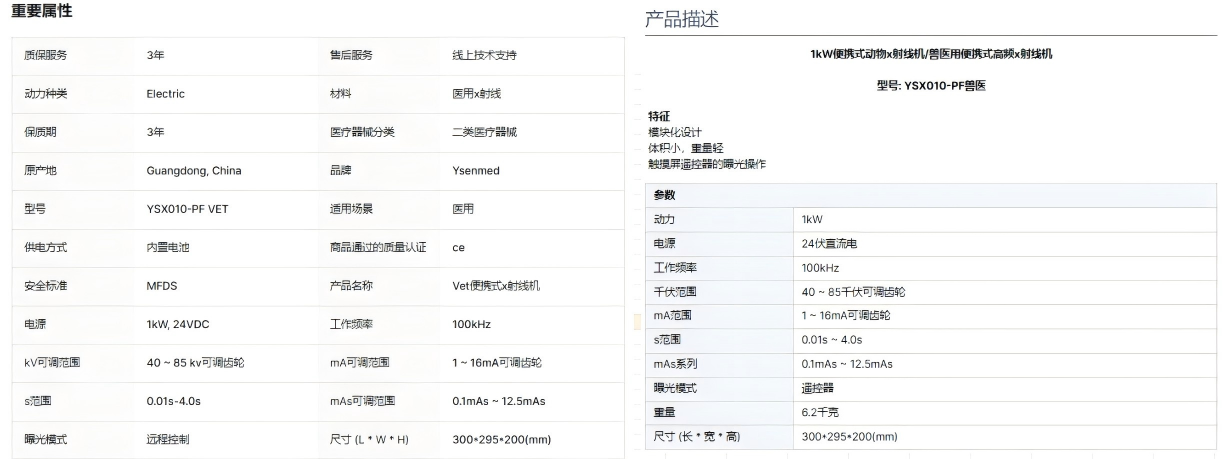Click the 产品描述 section heading
This screenshot has height=459, width=1230.
point(681,19)
